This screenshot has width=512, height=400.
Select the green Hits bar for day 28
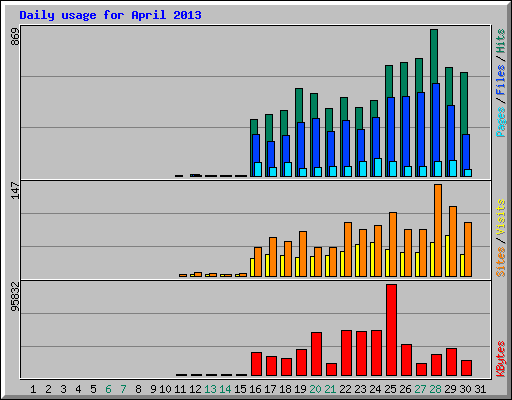pos(434,56)
